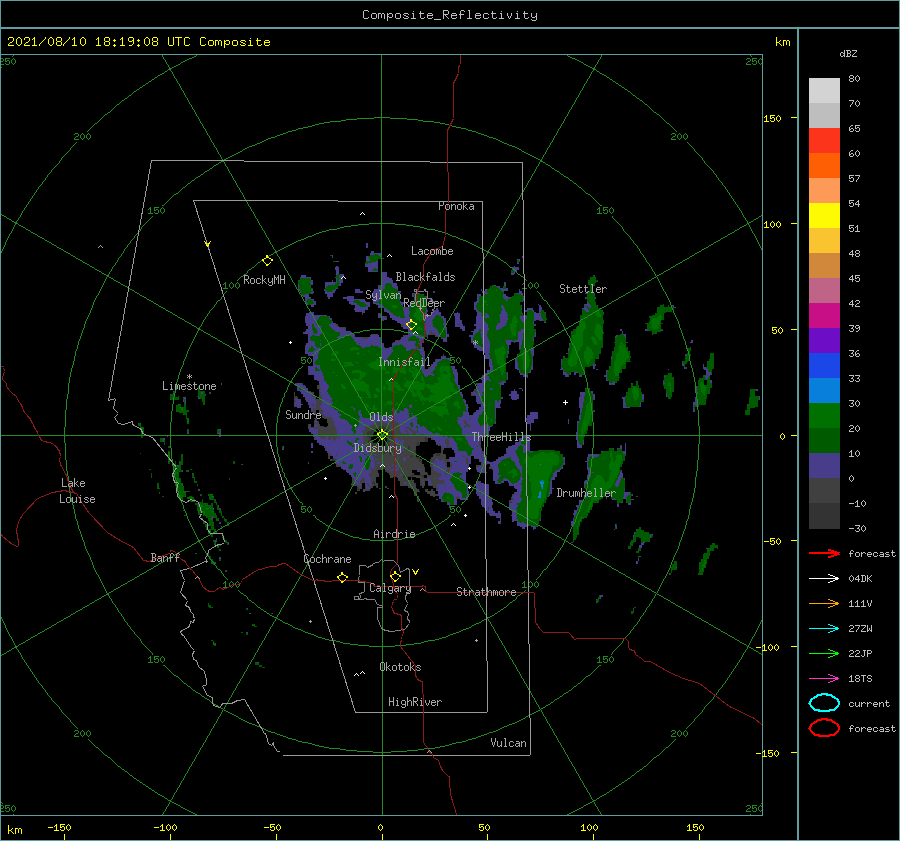Click the purple swatch beside 39 dBZ
Image resolution: width=900 pixels, height=841 pixels.
(x=824, y=340)
